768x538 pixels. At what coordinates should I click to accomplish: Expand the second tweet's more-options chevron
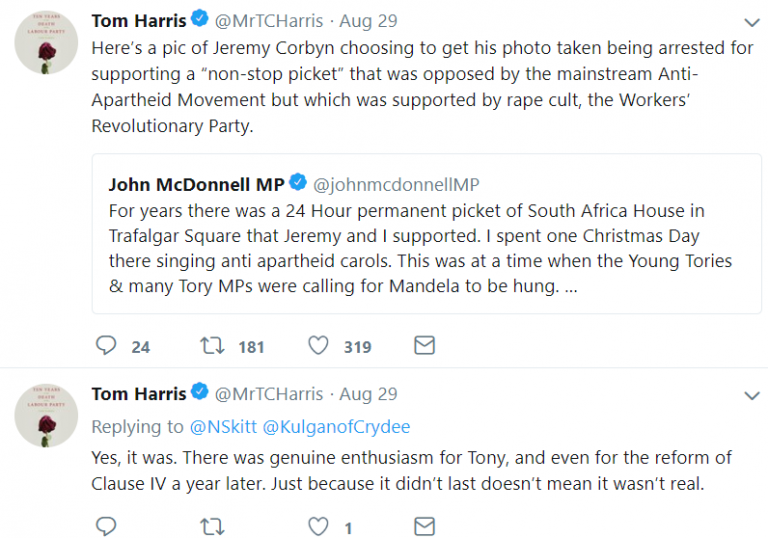(752, 396)
